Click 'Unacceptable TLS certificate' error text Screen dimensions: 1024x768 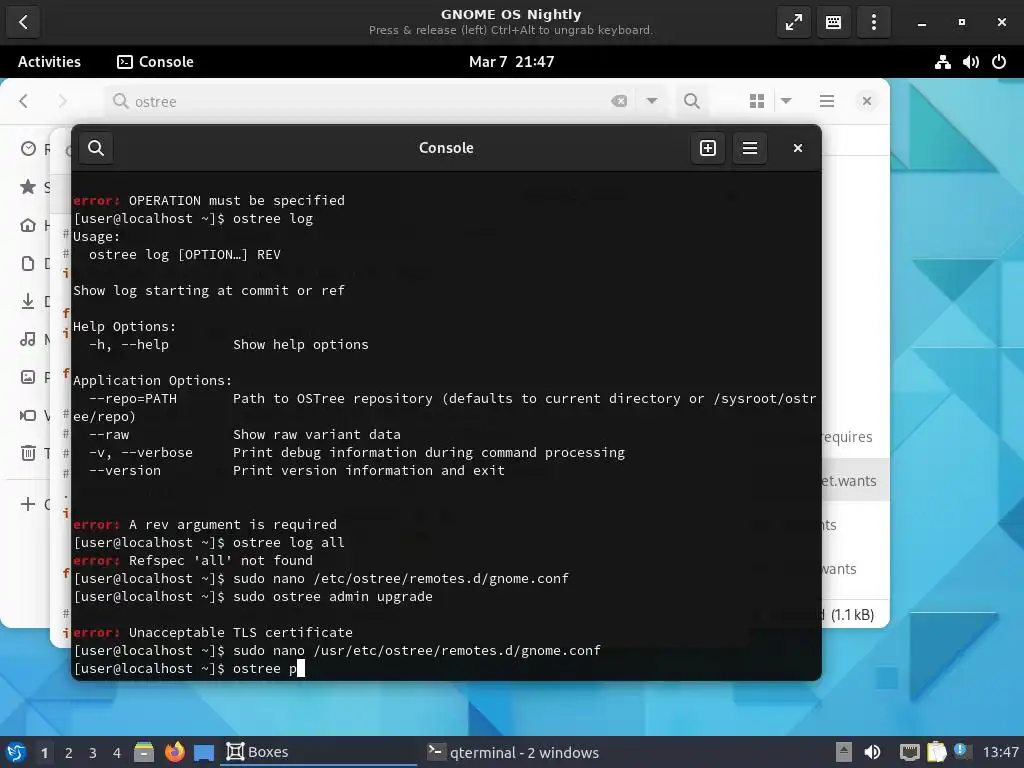click(240, 633)
